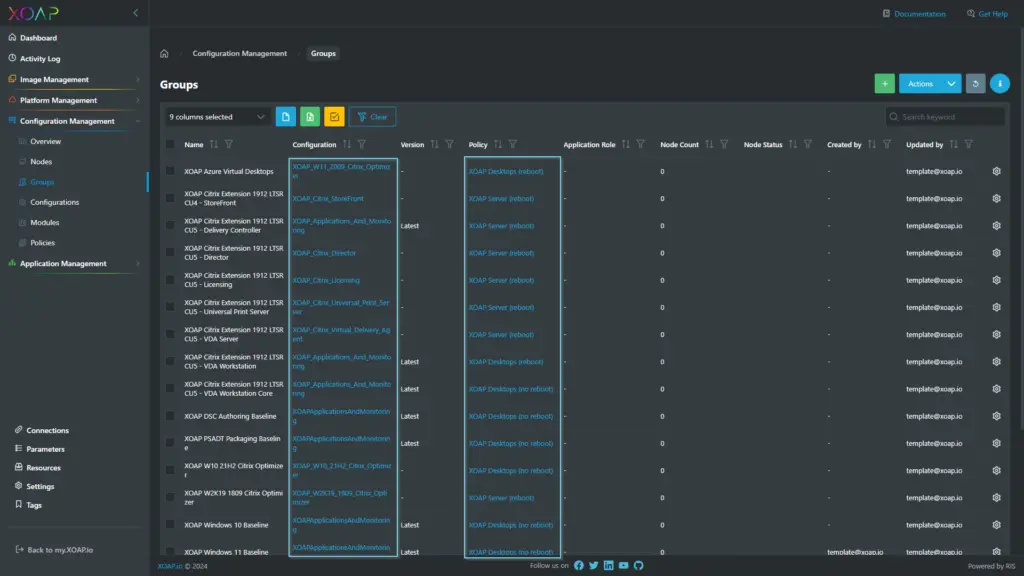1024x576 pixels.
Task: Open the Actions dropdown arrow
Action: [x=951, y=84]
